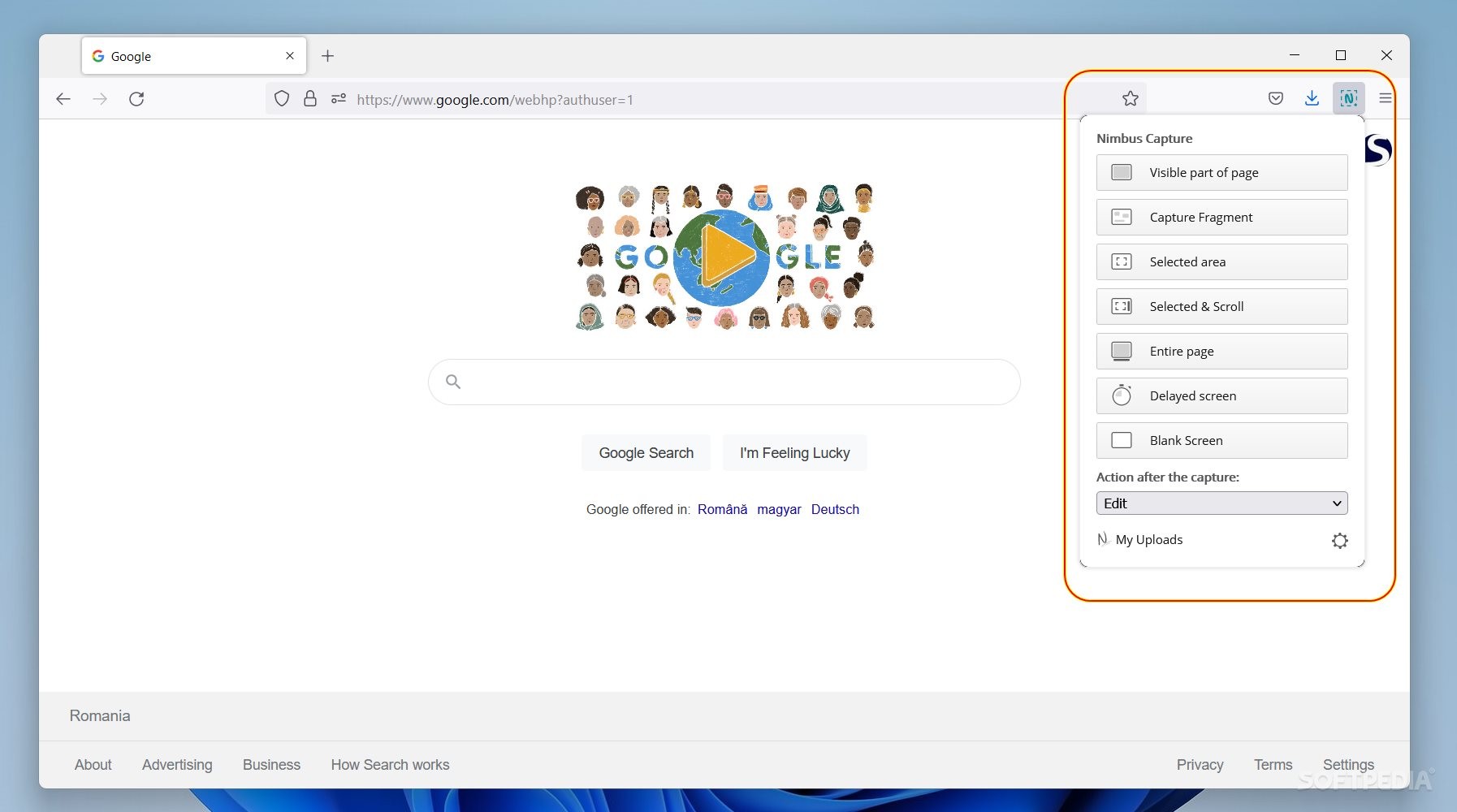Bookmark this page with the star
This screenshot has height=812, width=1457.
[1131, 99]
